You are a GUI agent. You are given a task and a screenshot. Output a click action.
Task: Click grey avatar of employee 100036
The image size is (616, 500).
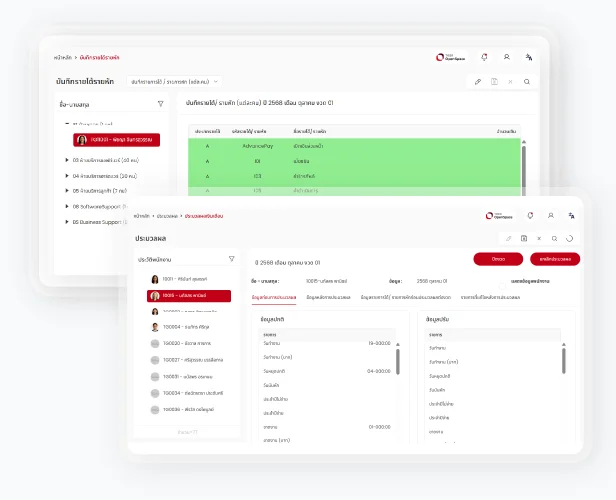point(155,410)
